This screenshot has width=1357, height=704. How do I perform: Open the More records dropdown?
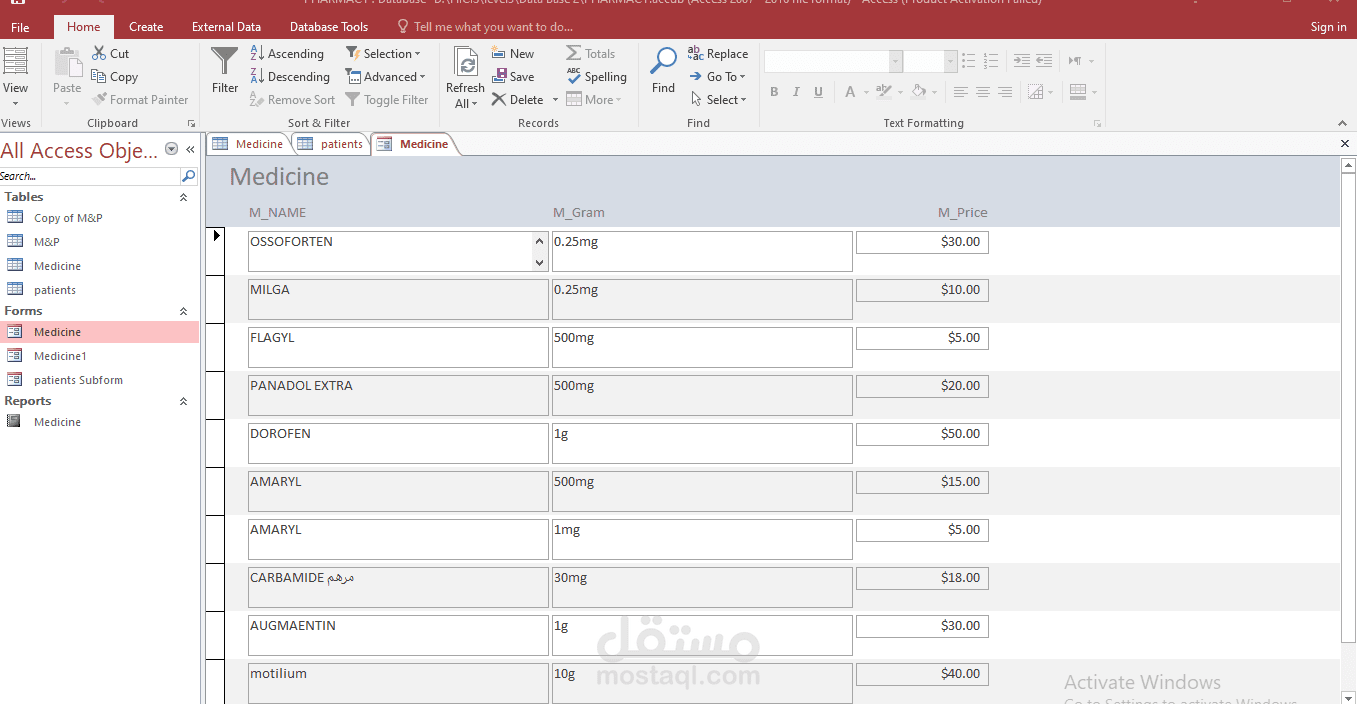594,99
